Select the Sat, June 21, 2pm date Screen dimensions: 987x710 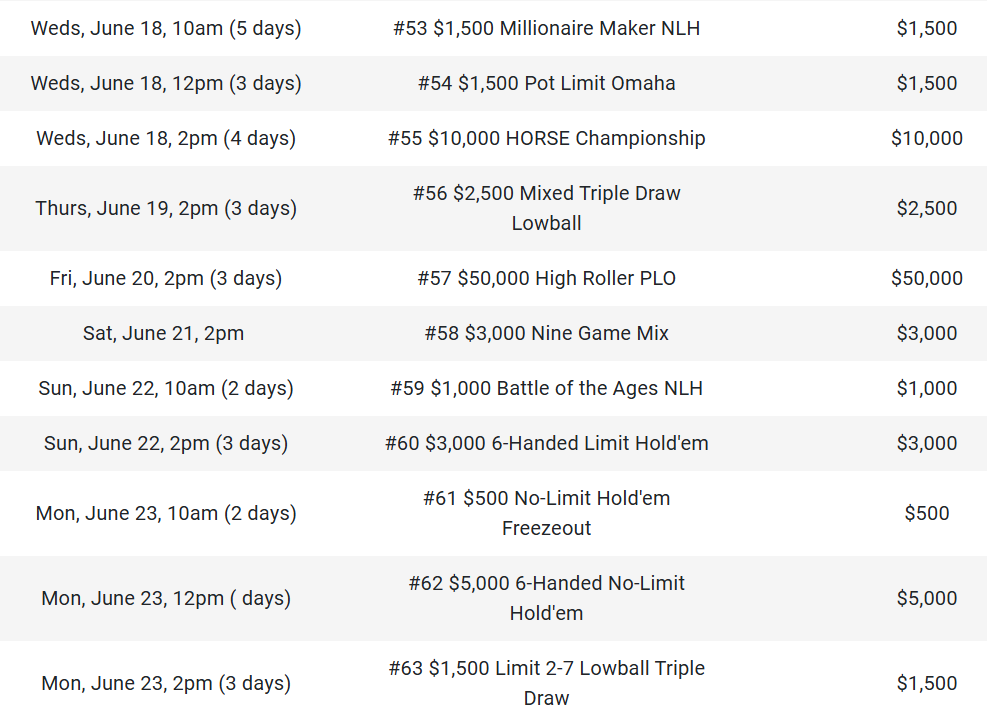pos(163,333)
